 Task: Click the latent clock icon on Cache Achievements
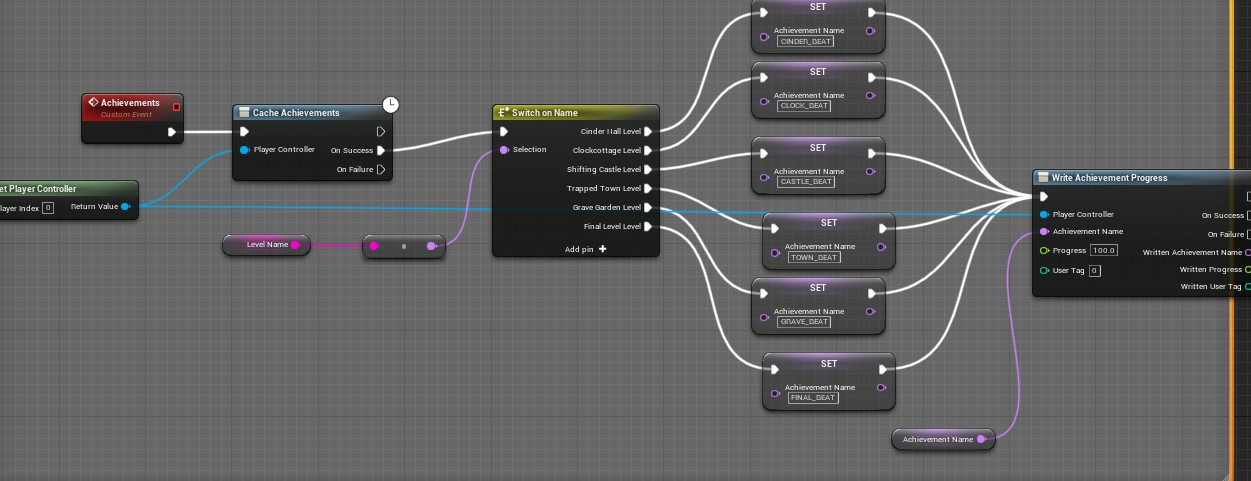[x=391, y=105]
